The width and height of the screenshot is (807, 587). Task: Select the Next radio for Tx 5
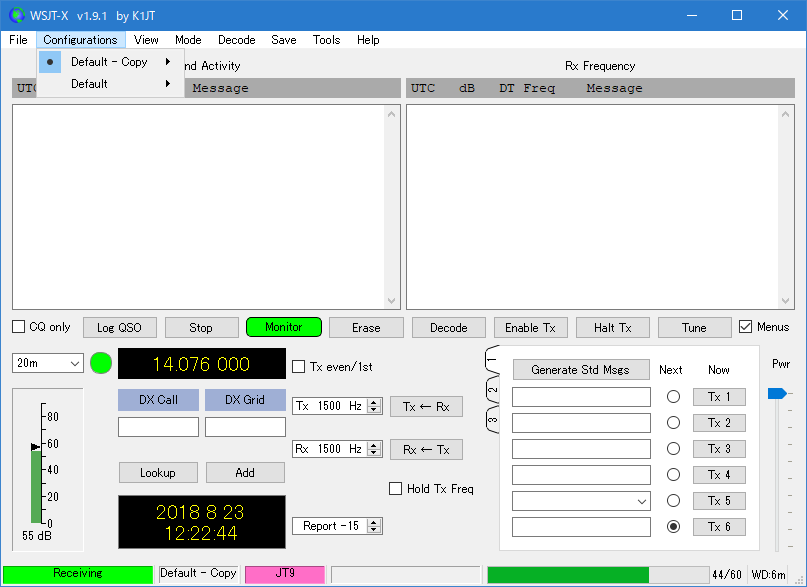pos(673,501)
